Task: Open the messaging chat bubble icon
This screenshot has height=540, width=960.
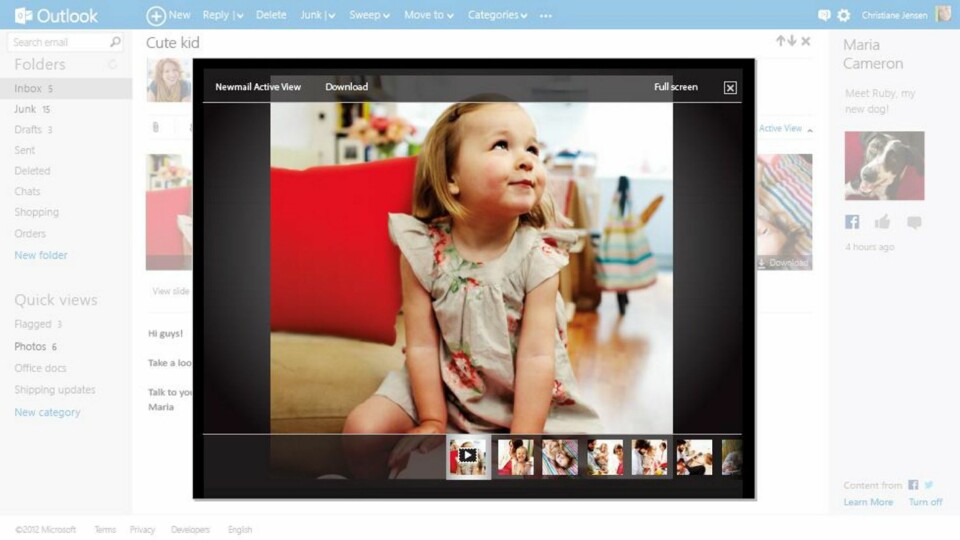Action: coord(824,15)
